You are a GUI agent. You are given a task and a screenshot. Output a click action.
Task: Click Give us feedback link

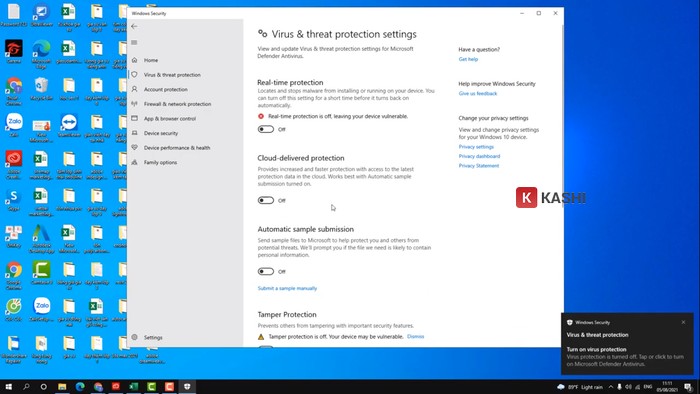478,94
